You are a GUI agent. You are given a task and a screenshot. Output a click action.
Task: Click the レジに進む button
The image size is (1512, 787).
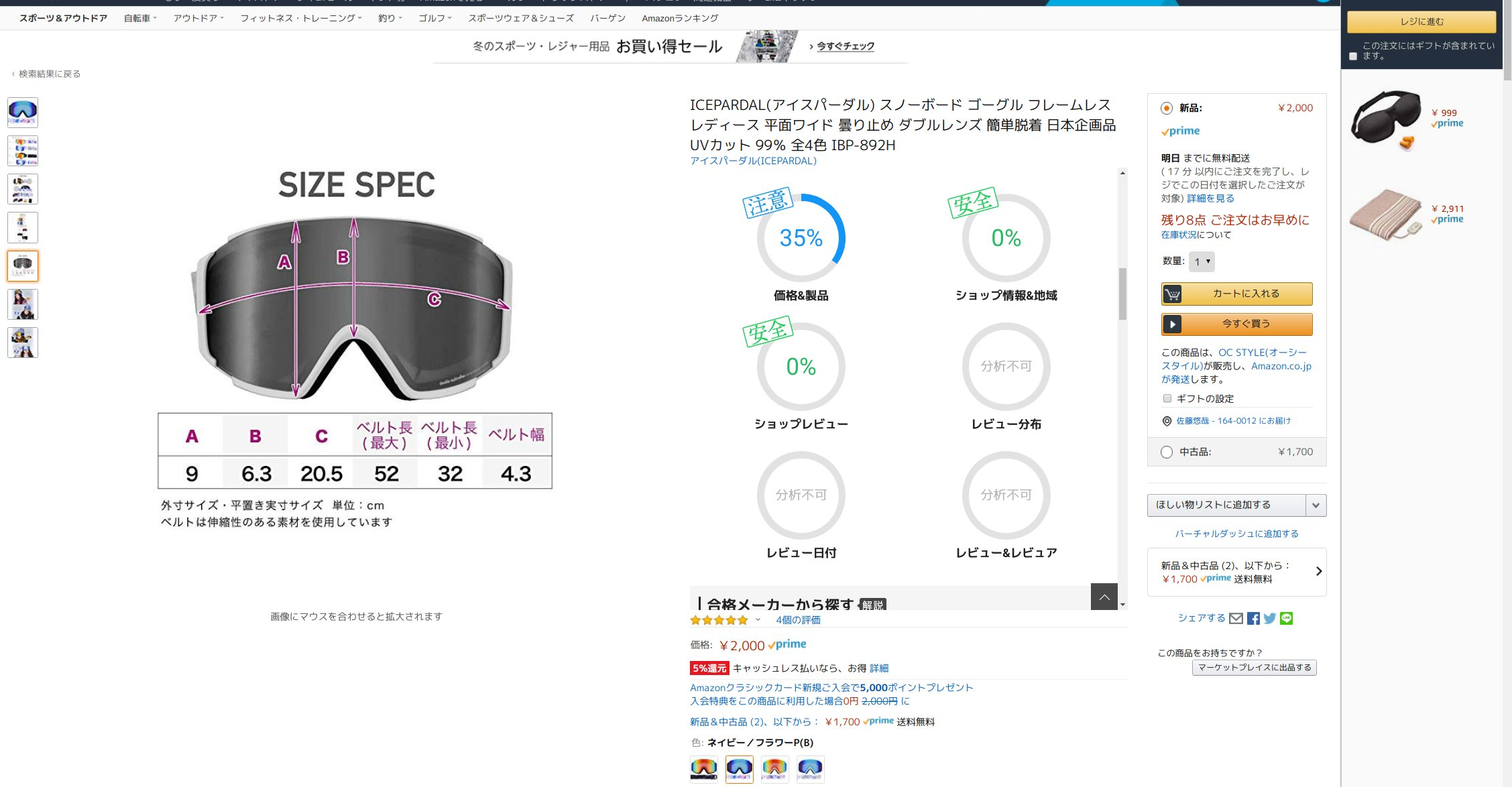point(1421,22)
